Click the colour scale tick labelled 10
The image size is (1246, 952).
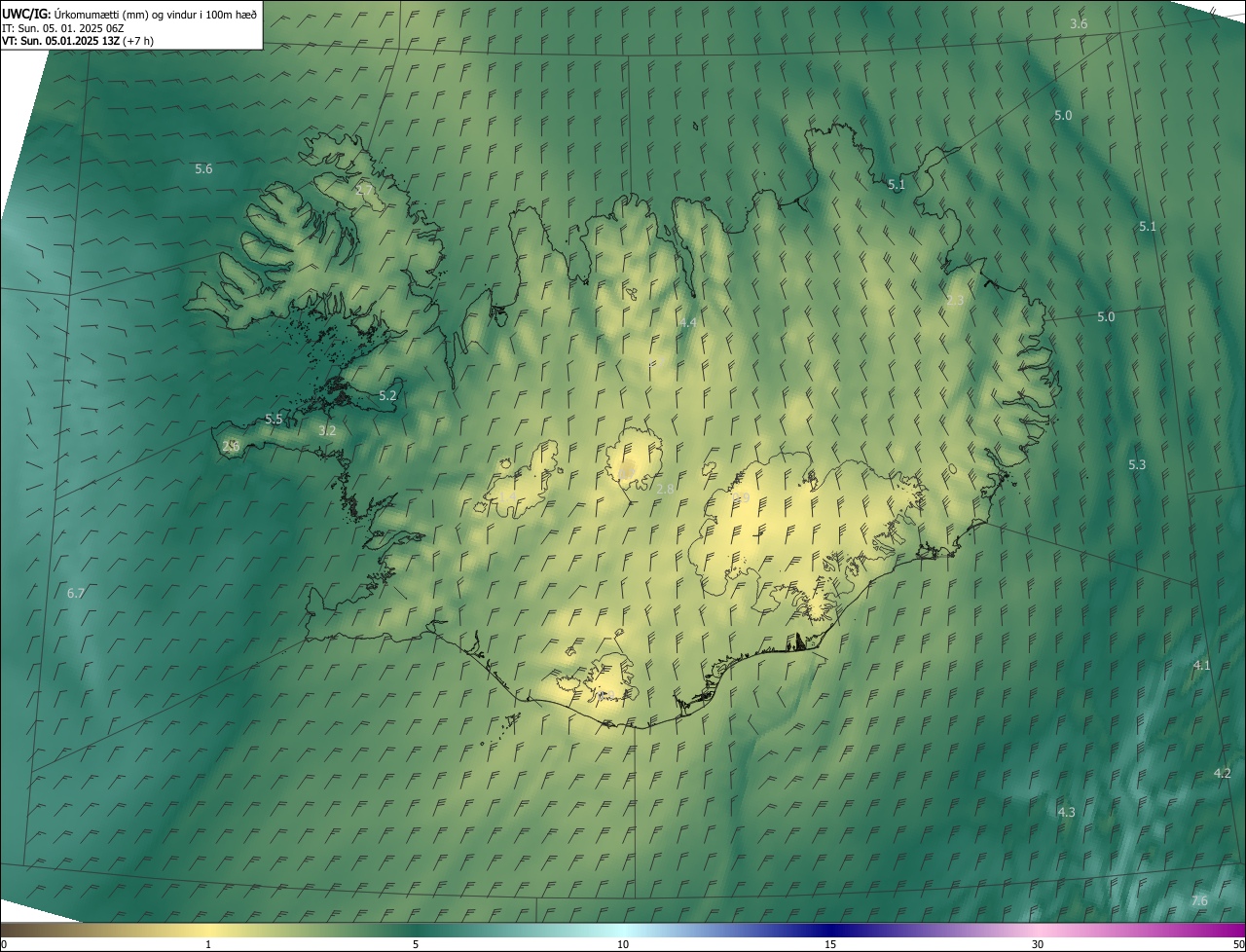pyautogui.click(x=623, y=945)
